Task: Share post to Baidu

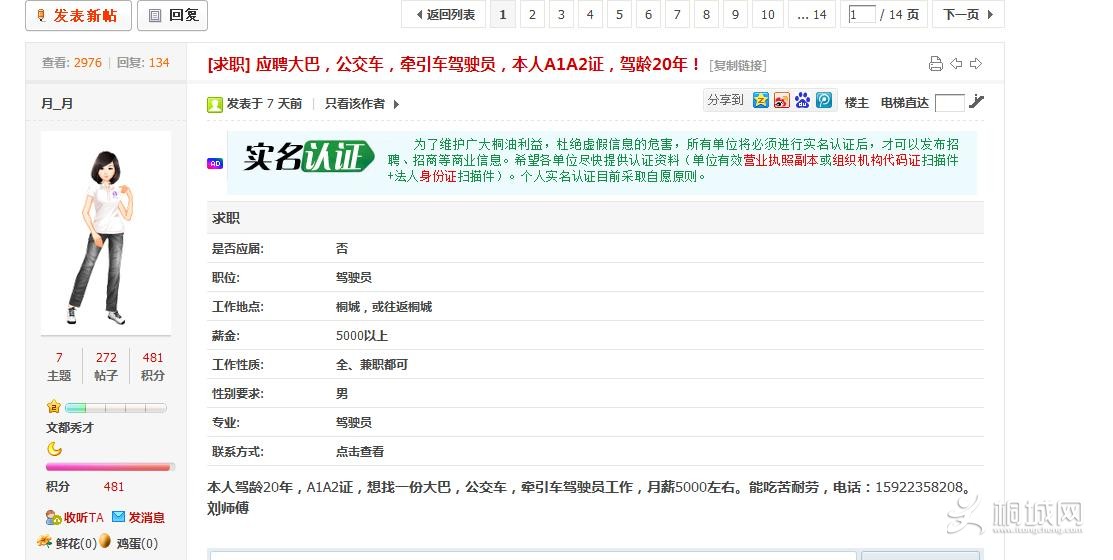Action: (x=803, y=101)
